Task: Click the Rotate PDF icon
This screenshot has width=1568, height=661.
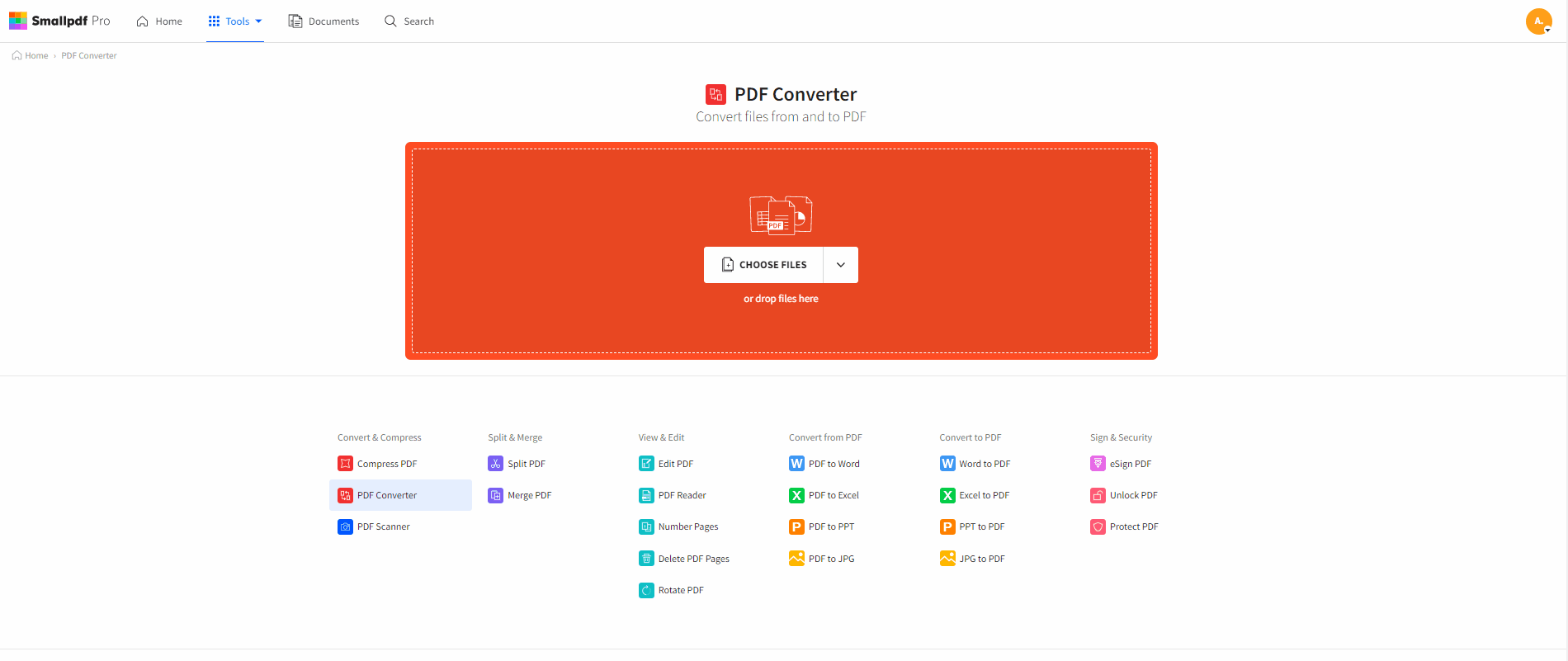Action: pos(646,590)
